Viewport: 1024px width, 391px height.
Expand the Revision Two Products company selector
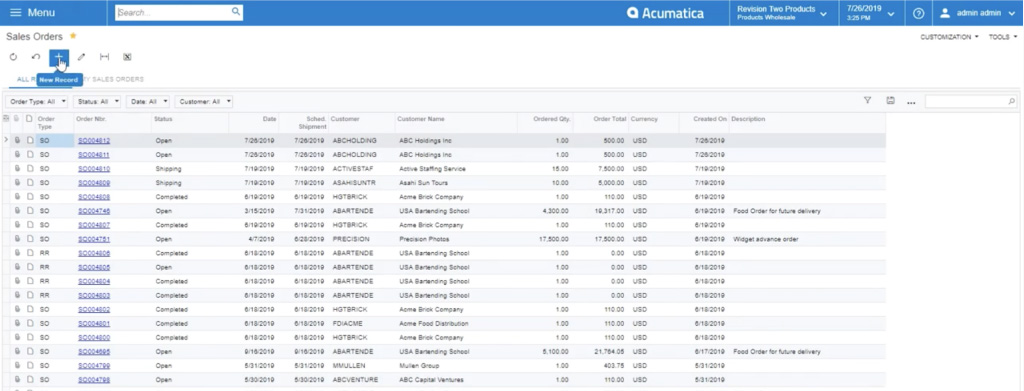(783, 13)
